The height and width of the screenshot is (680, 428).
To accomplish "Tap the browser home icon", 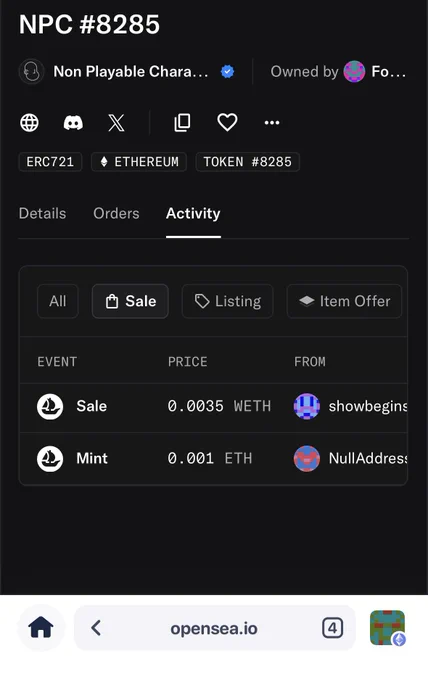I will 41,628.
